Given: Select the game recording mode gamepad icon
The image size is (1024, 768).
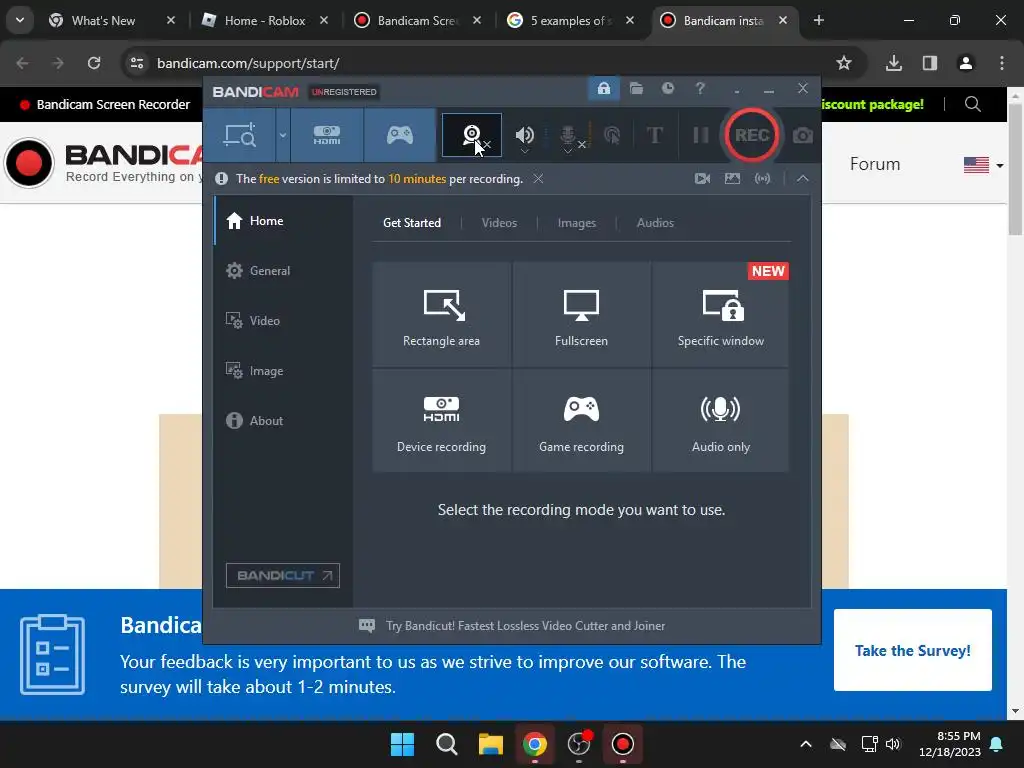Looking at the screenshot, I should tap(400, 135).
